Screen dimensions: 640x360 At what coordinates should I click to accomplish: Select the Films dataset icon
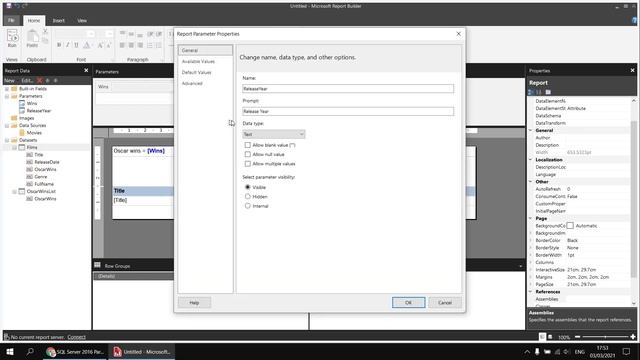click(22, 147)
